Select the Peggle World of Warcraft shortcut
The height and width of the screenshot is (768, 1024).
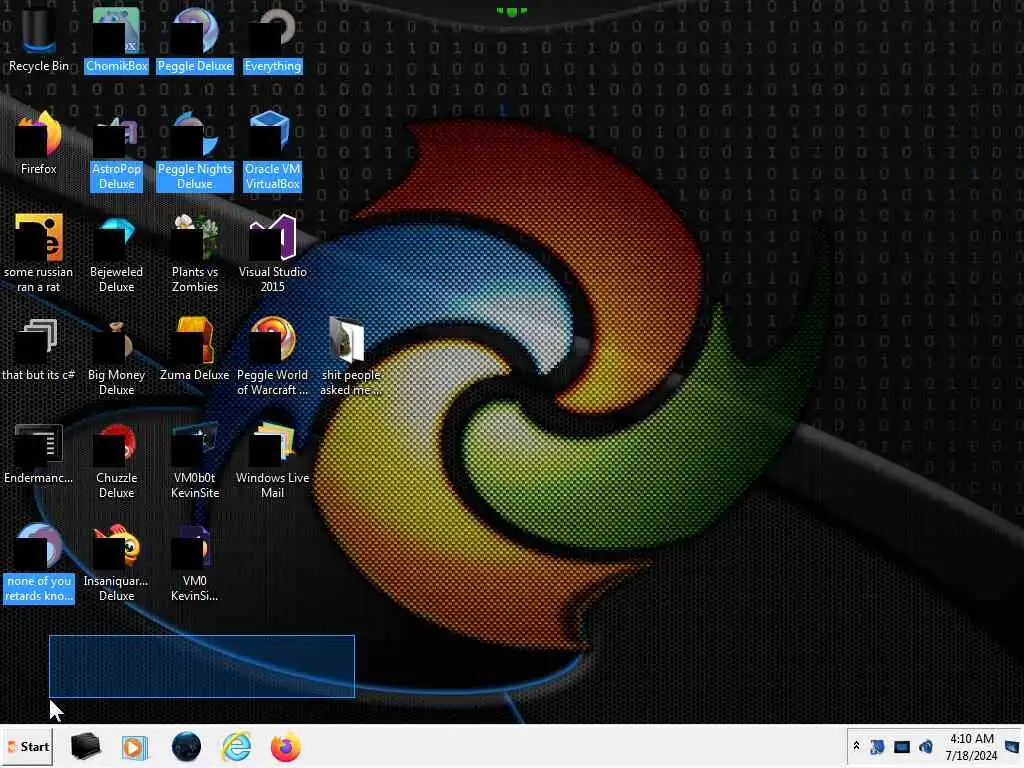[273, 357]
